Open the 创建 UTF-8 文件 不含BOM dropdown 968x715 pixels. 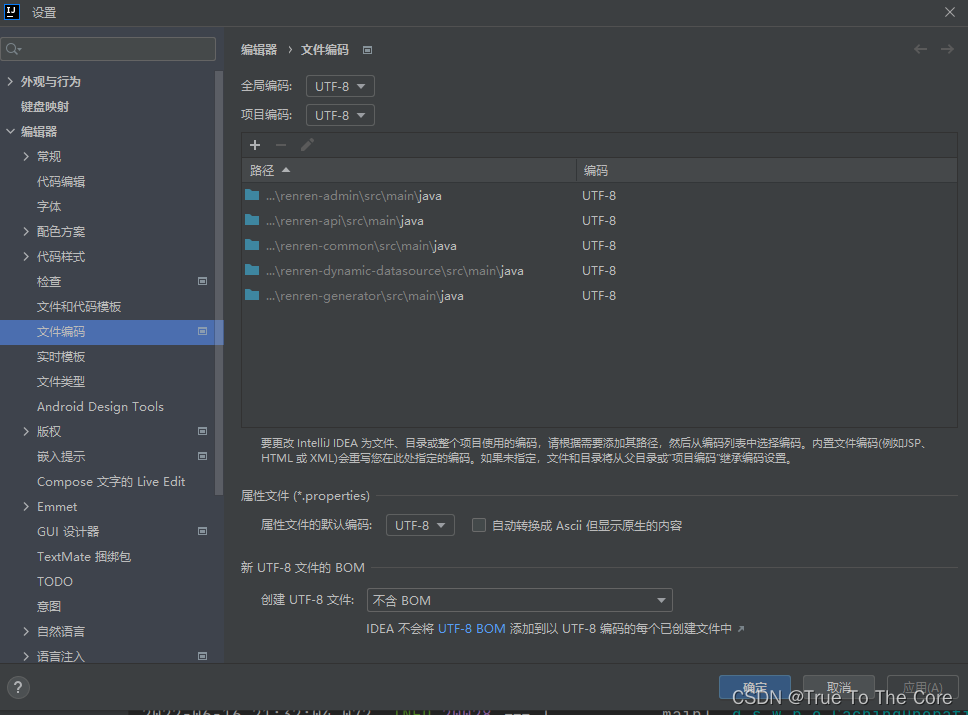click(519, 600)
